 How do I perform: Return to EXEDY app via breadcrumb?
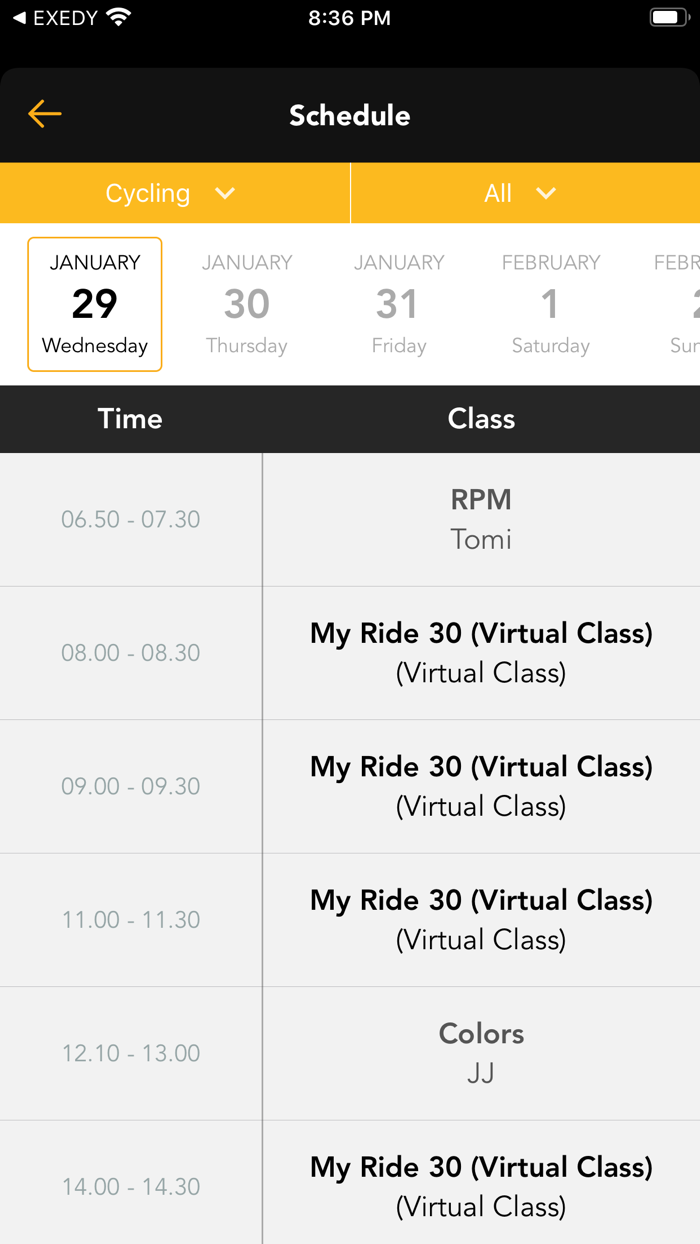tap(55, 18)
